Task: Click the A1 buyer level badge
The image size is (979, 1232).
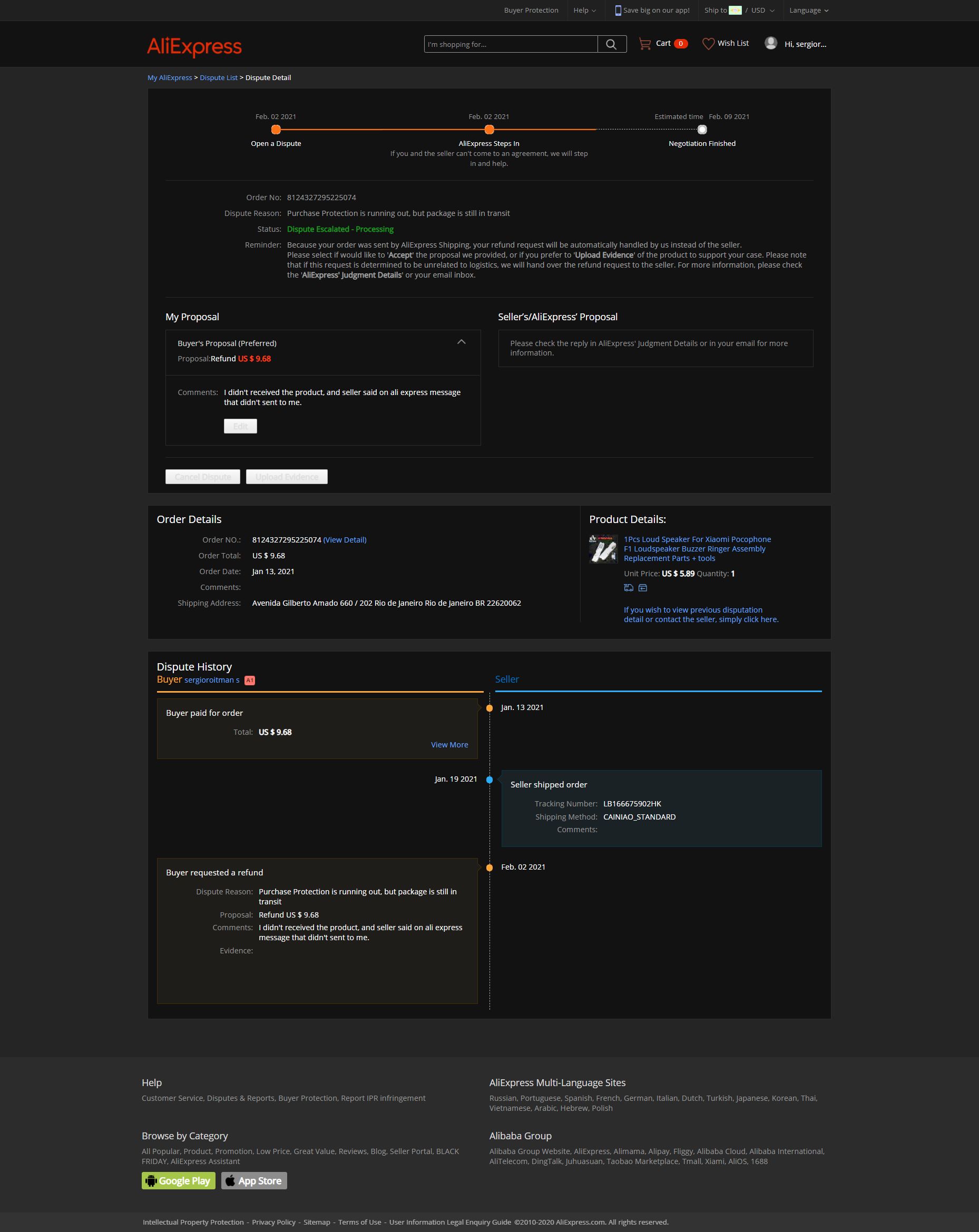Action: pos(250,680)
